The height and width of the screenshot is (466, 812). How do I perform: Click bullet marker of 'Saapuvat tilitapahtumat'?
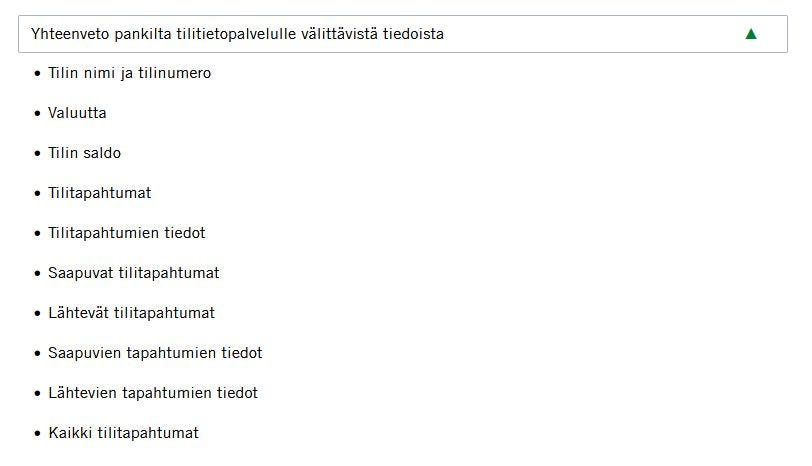coord(38,274)
